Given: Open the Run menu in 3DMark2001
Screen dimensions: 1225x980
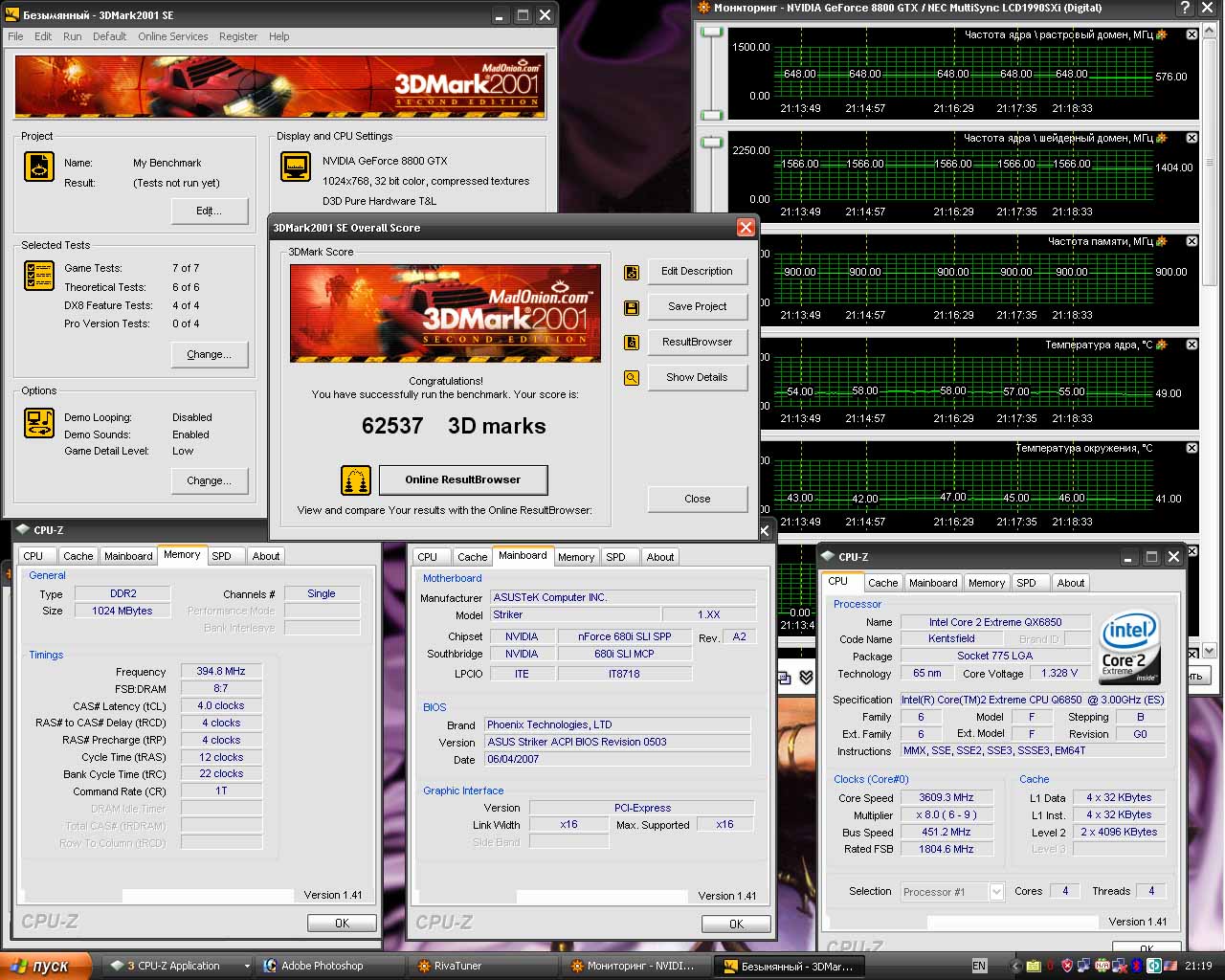Looking at the screenshot, I should tap(73, 36).
